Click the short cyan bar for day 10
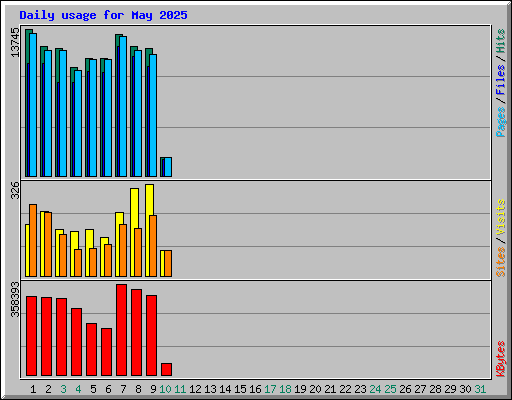The image size is (512, 400). coord(168,167)
